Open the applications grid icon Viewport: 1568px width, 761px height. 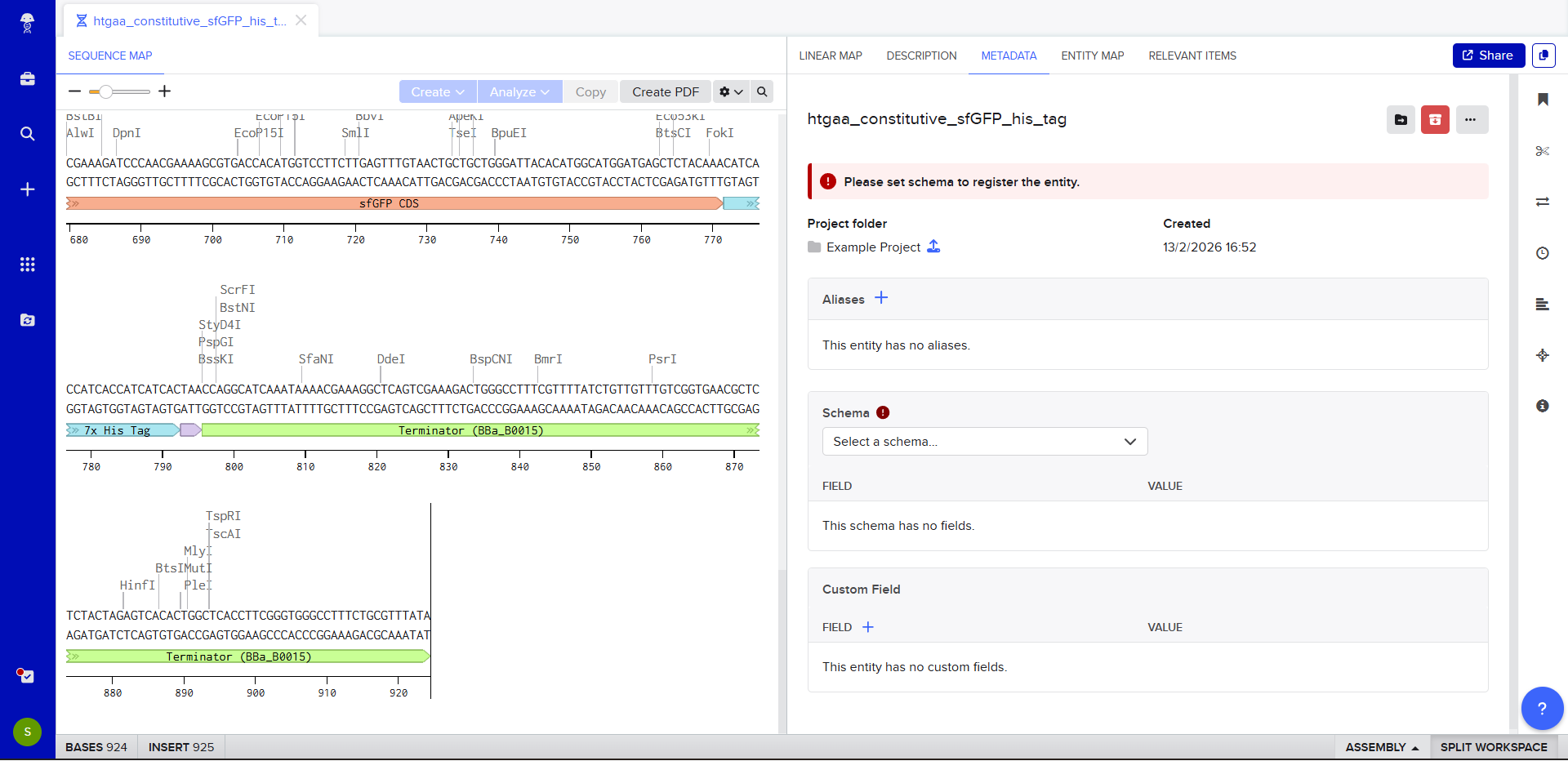pyautogui.click(x=27, y=265)
